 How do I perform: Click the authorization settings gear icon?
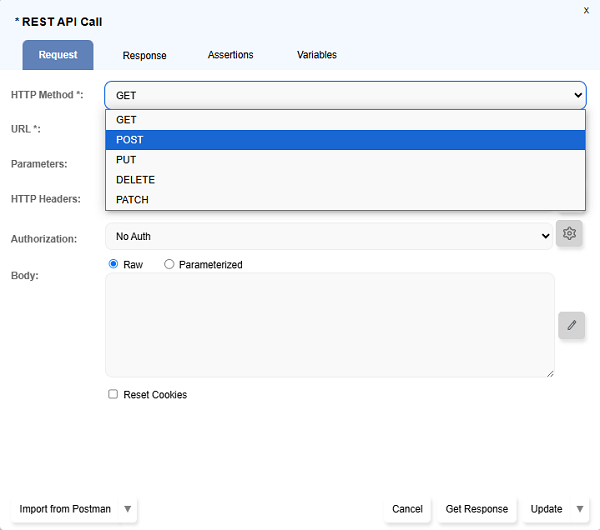569,234
